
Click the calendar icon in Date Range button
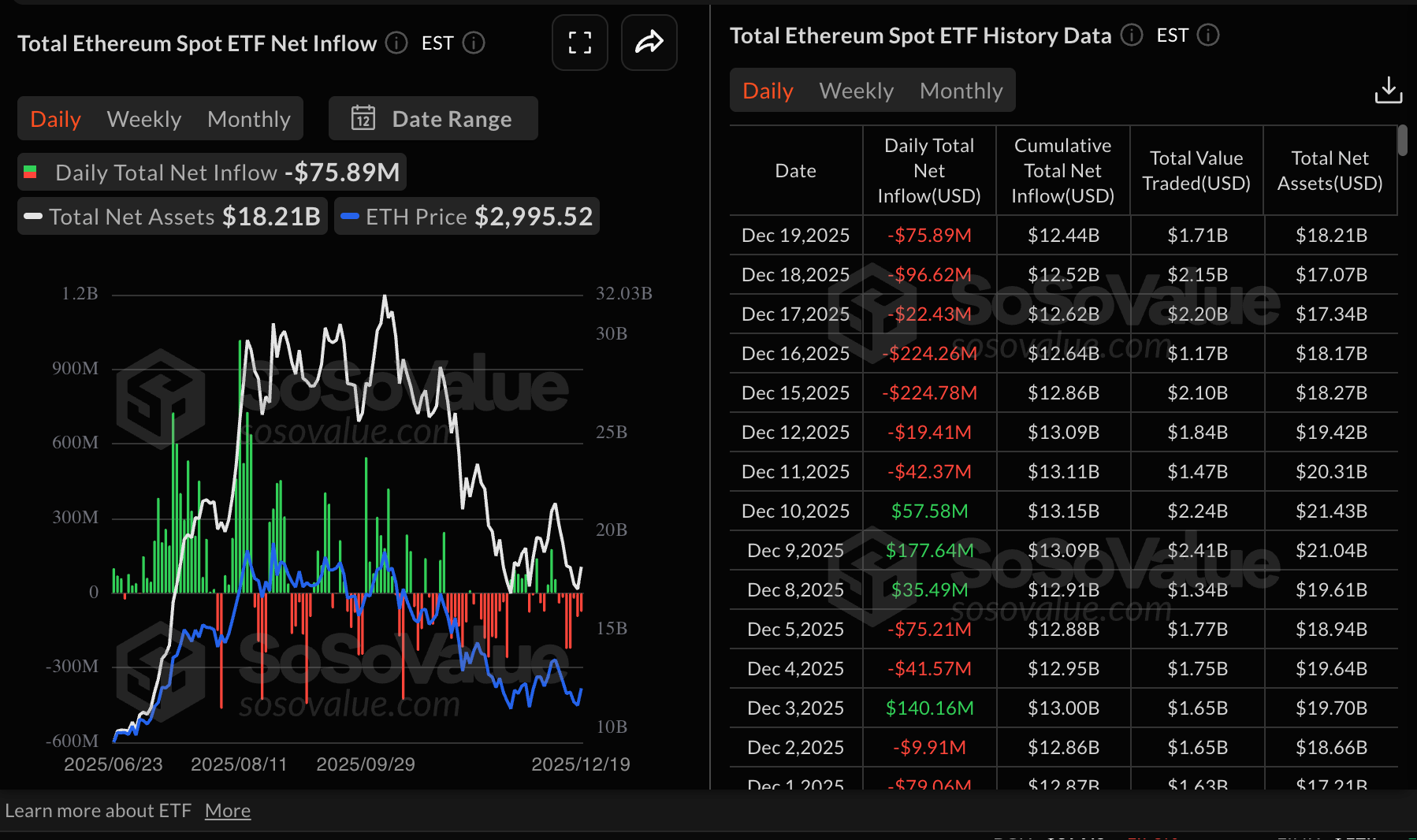click(364, 118)
